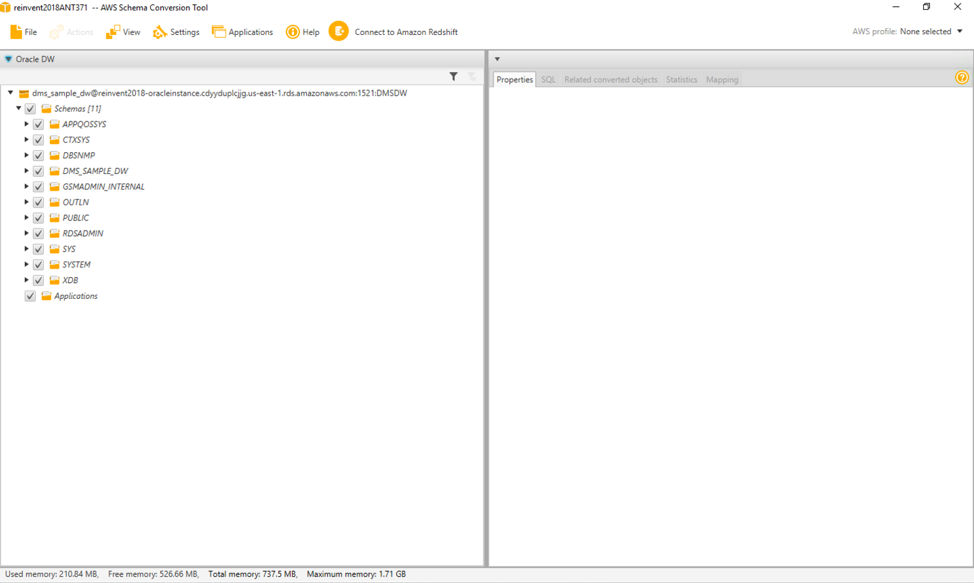The height and width of the screenshot is (583, 974).
Task: Expand the SYS schema node
Action: pyautogui.click(x=27, y=248)
